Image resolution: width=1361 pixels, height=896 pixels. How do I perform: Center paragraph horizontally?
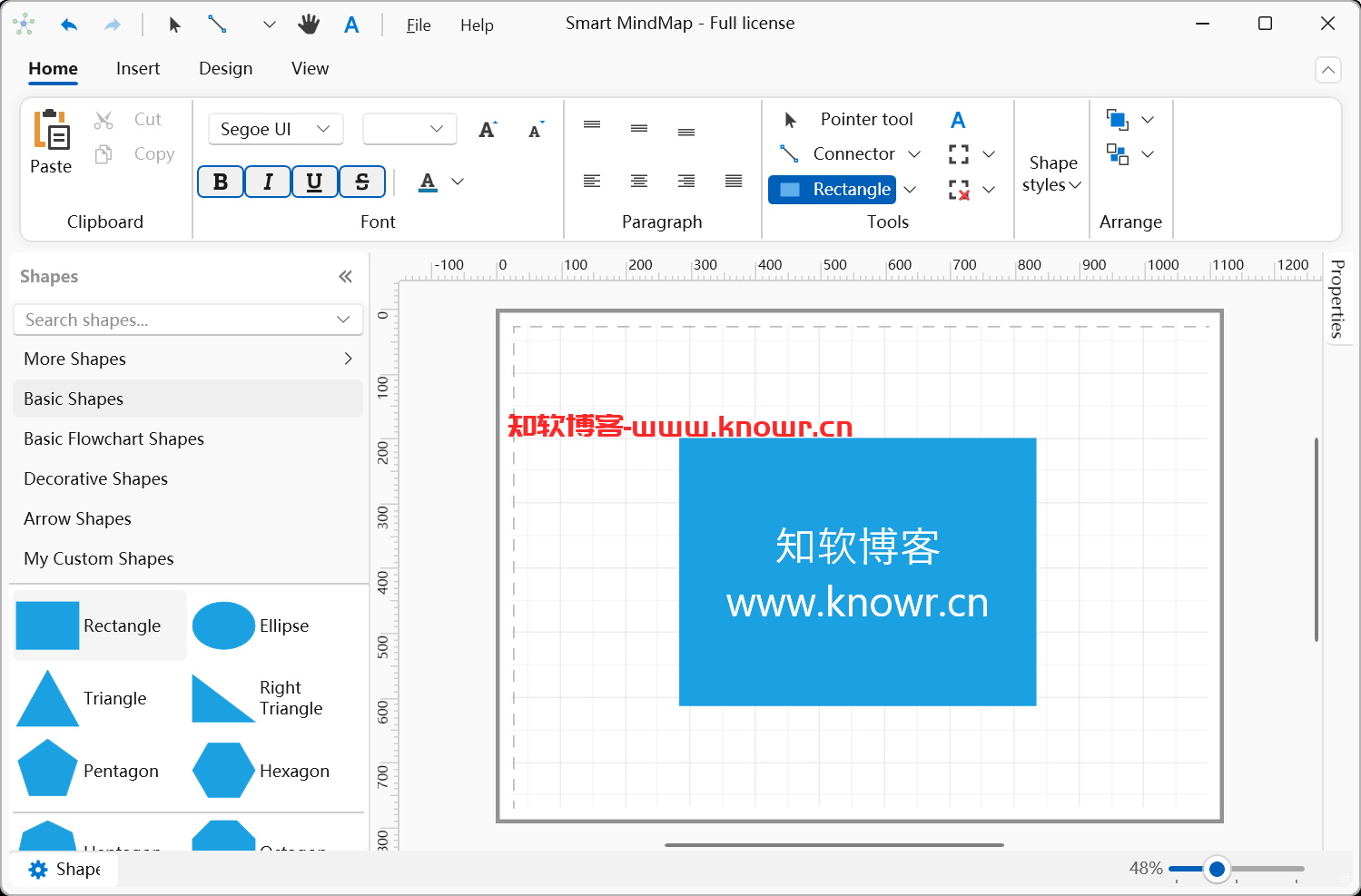tap(639, 182)
